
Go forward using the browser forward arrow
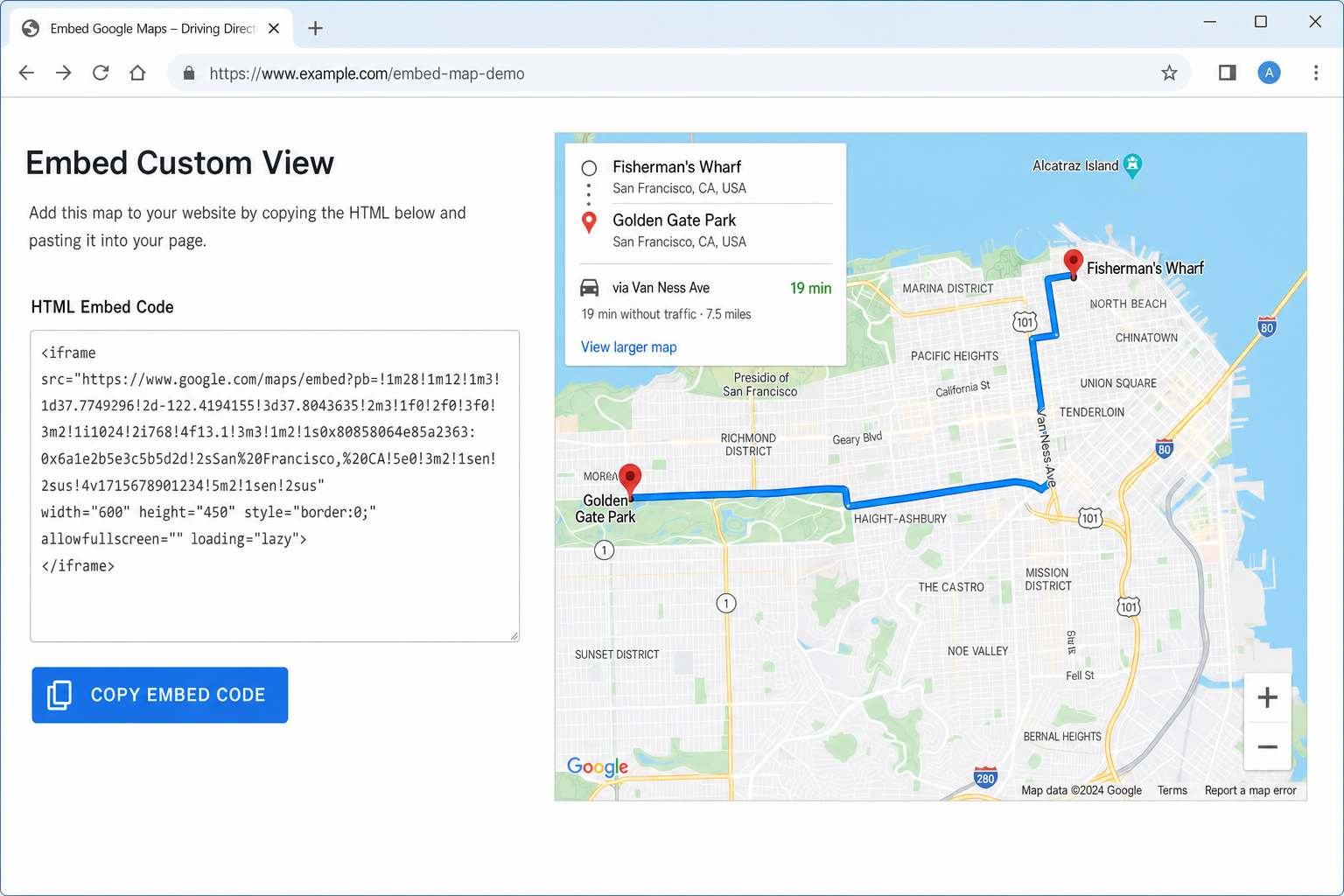point(63,73)
